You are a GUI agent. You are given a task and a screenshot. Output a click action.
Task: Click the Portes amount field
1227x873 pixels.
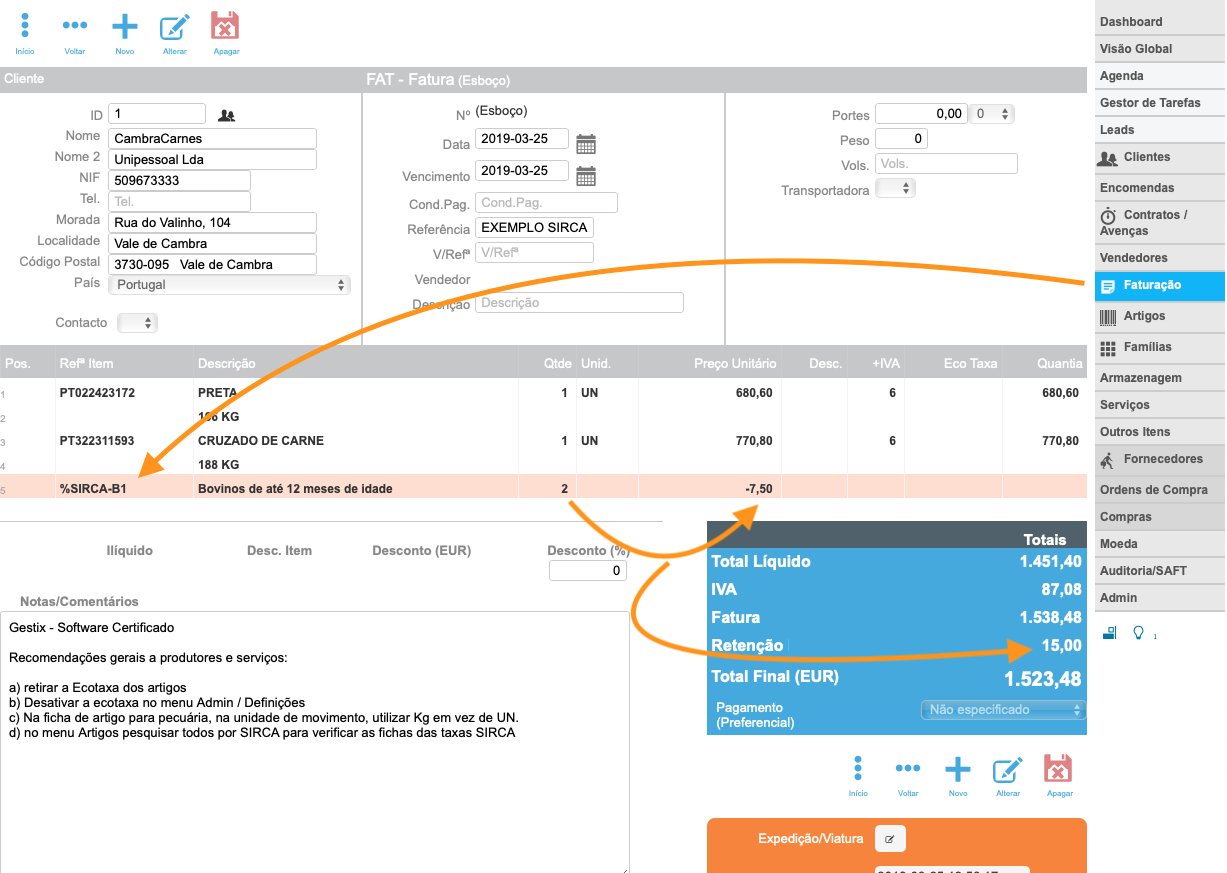921,114
